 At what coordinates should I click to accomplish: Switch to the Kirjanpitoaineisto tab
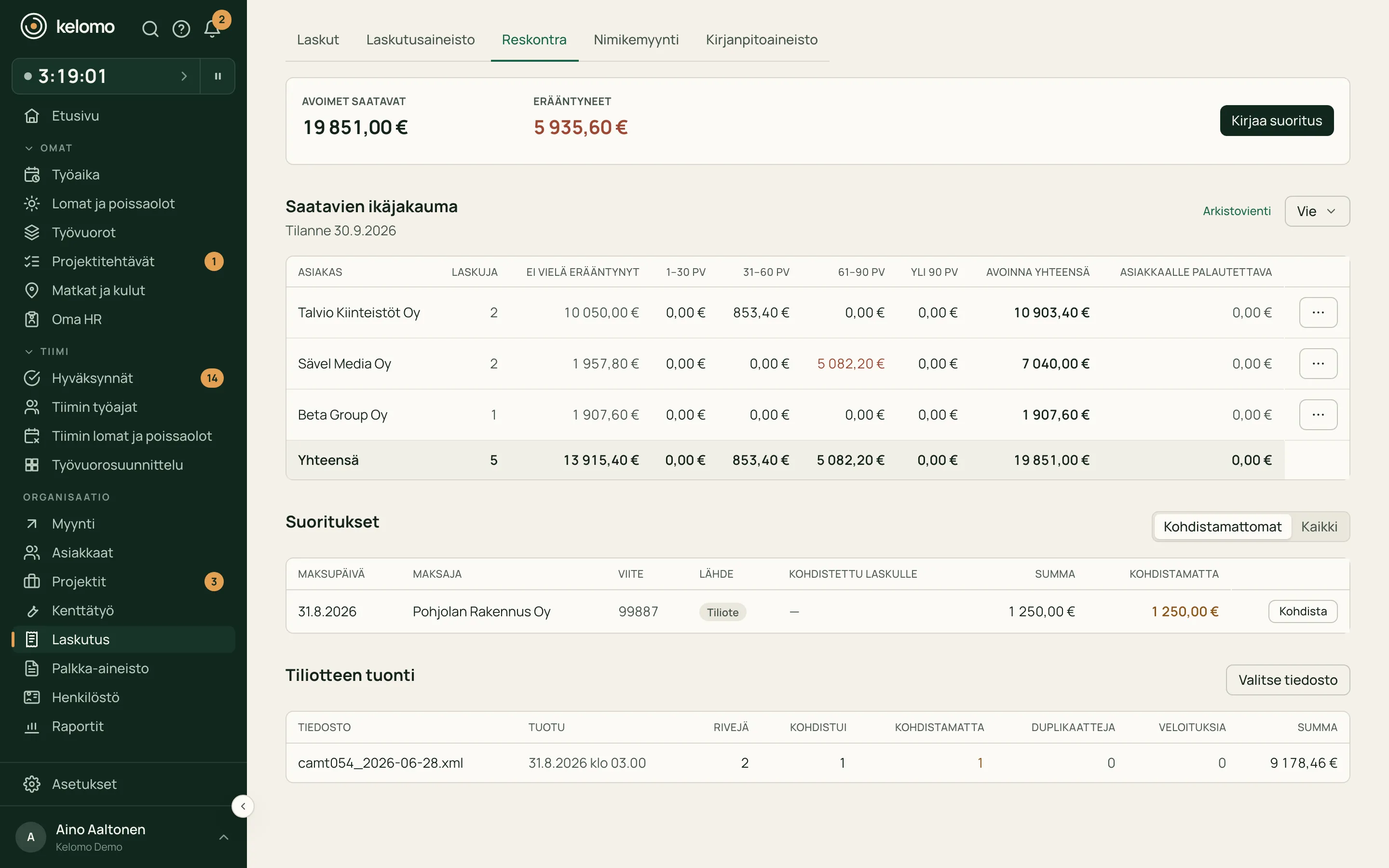click(x=762, y=40)
